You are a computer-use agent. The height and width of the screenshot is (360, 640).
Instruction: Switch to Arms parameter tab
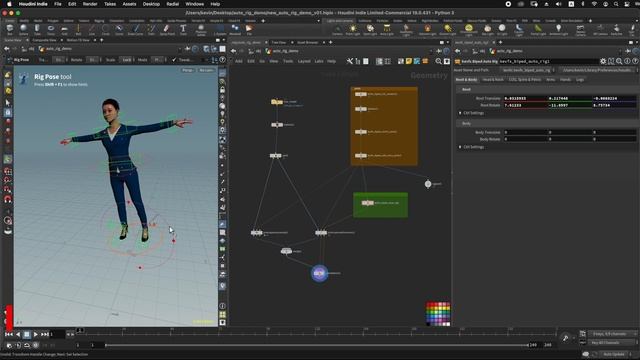point(550,80)
